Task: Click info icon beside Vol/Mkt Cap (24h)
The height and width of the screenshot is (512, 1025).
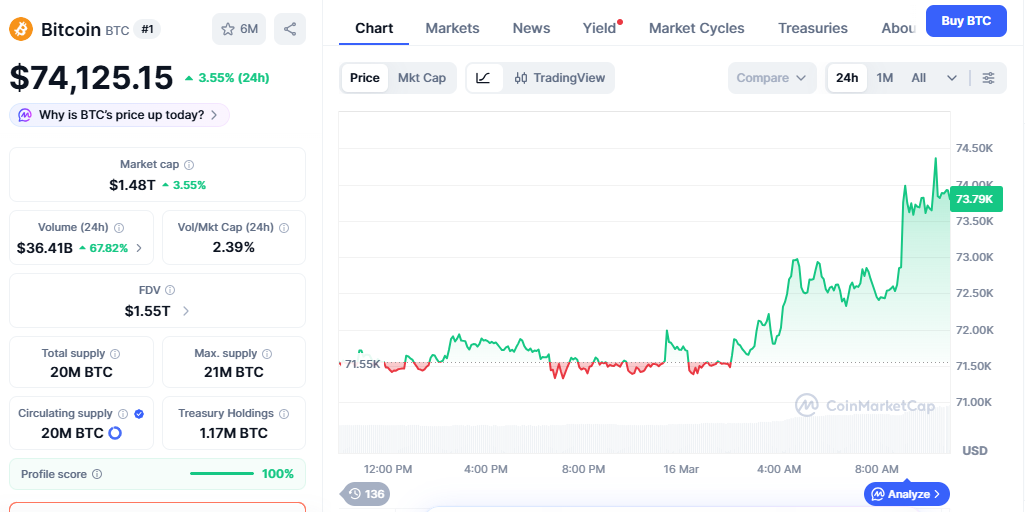Action: 284,228
